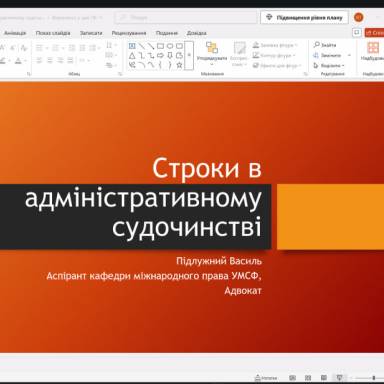Select the Right Brace shape
384x384 pixels.
point(170,65)
